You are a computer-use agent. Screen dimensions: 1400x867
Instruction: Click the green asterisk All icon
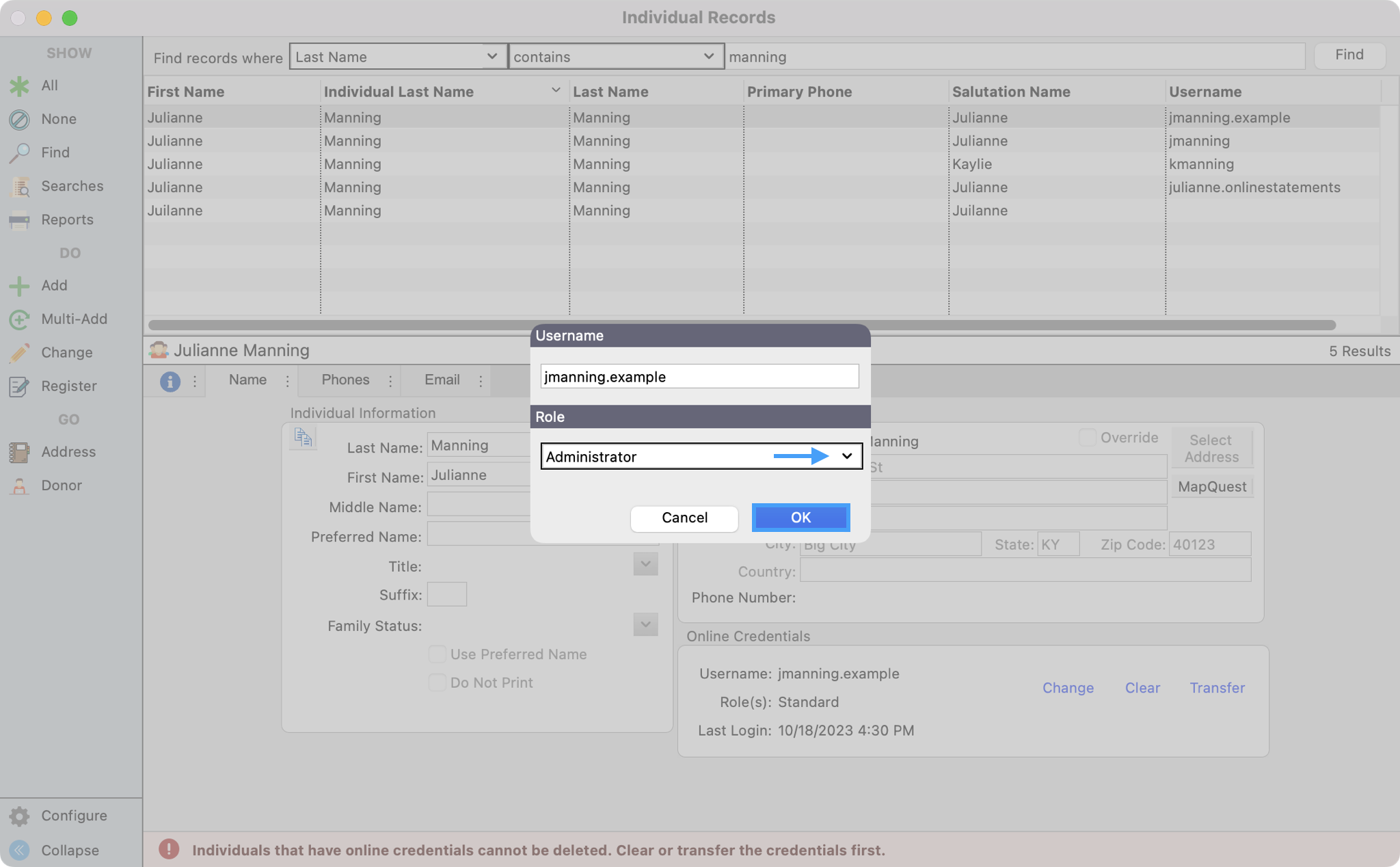click(x=19, y=85)
